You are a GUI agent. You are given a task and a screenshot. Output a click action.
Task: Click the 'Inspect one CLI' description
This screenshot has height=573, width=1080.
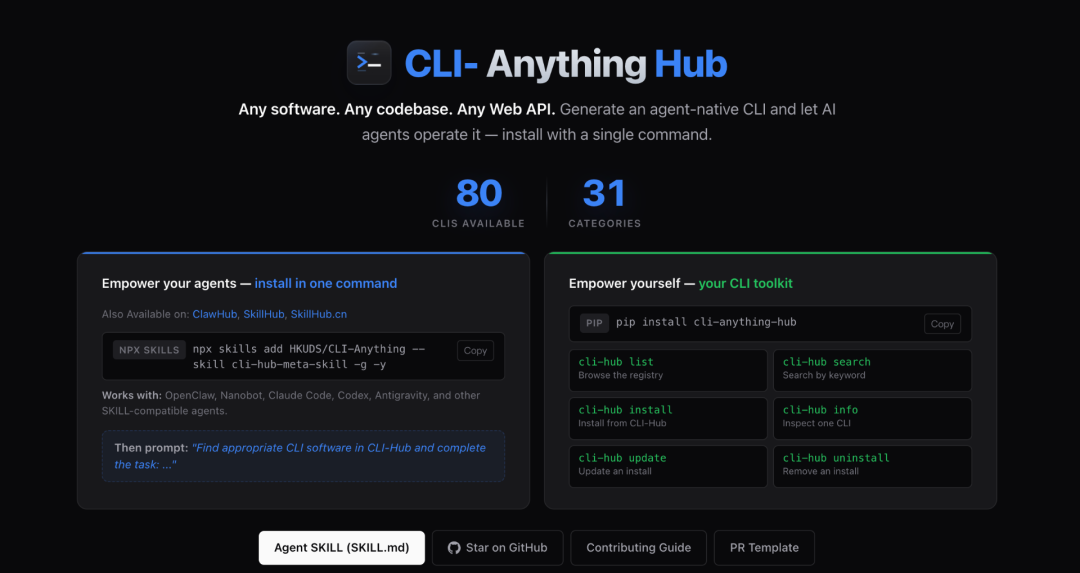coord(816,424)
